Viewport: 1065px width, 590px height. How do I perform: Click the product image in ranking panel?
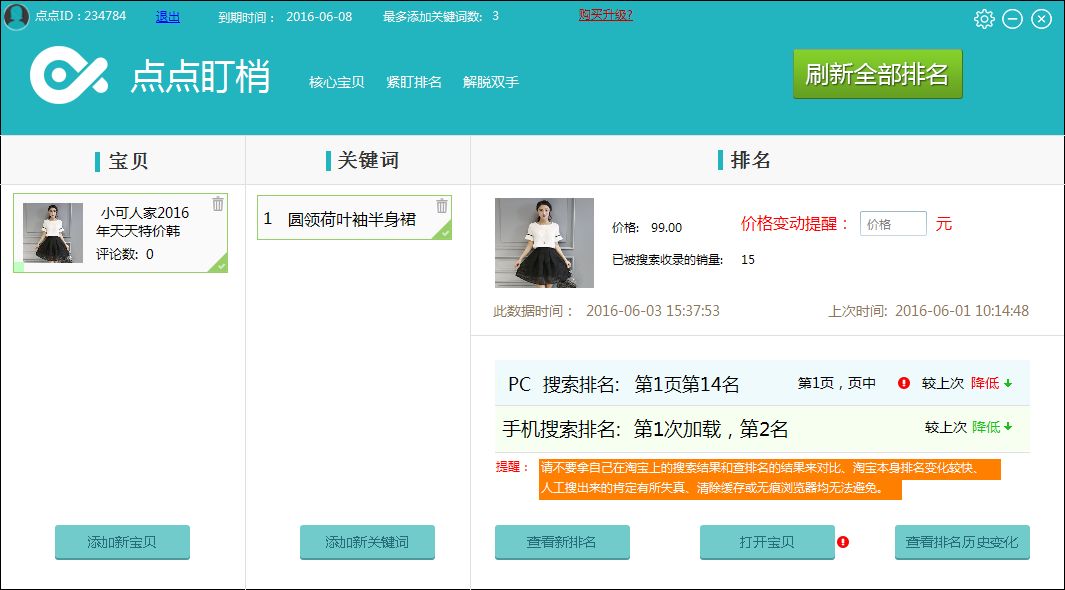(x=544, y=243)
